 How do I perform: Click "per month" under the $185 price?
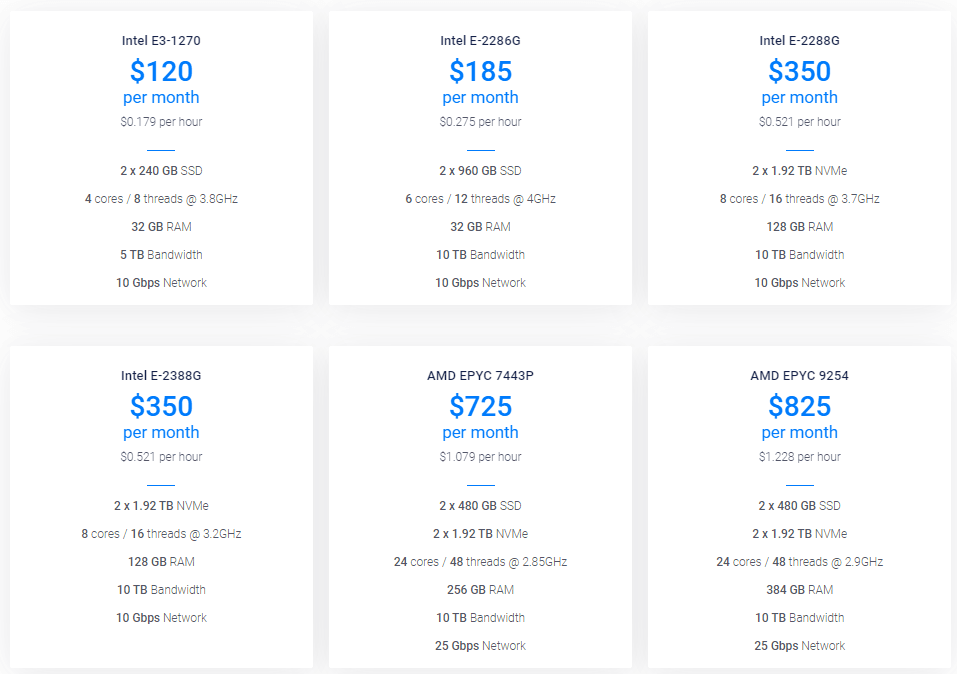click(480, 97)
